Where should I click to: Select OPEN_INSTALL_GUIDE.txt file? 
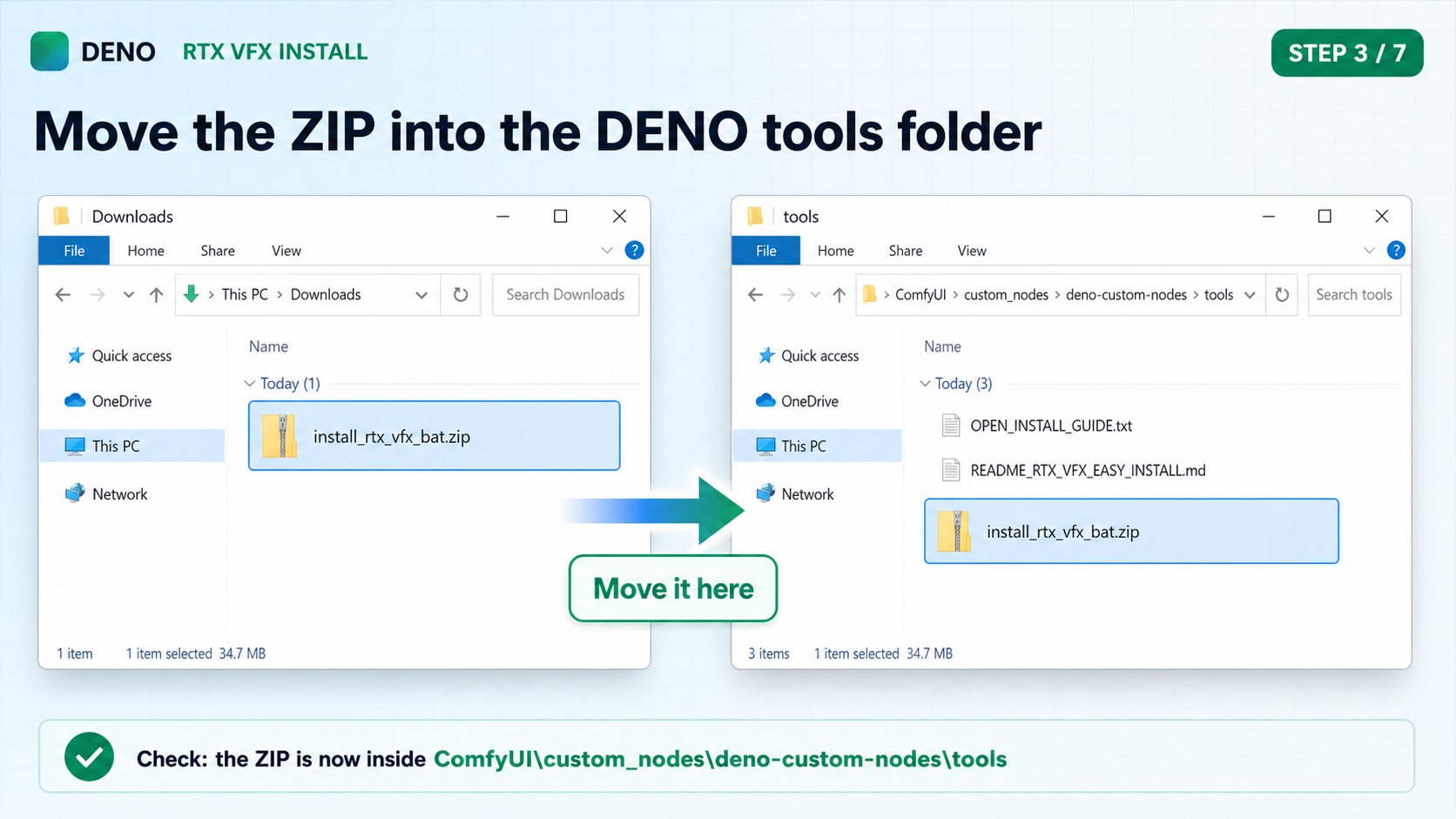[x=1037, y=426]
